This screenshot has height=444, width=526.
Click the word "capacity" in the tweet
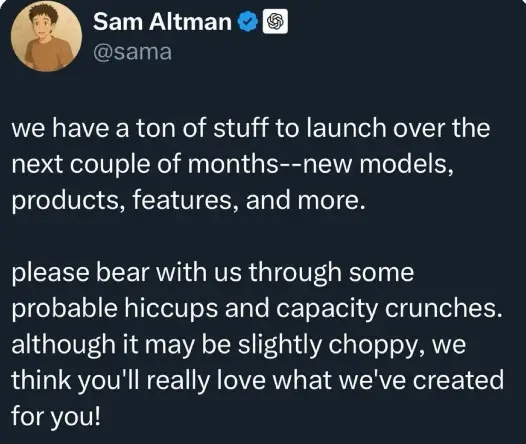327,310
